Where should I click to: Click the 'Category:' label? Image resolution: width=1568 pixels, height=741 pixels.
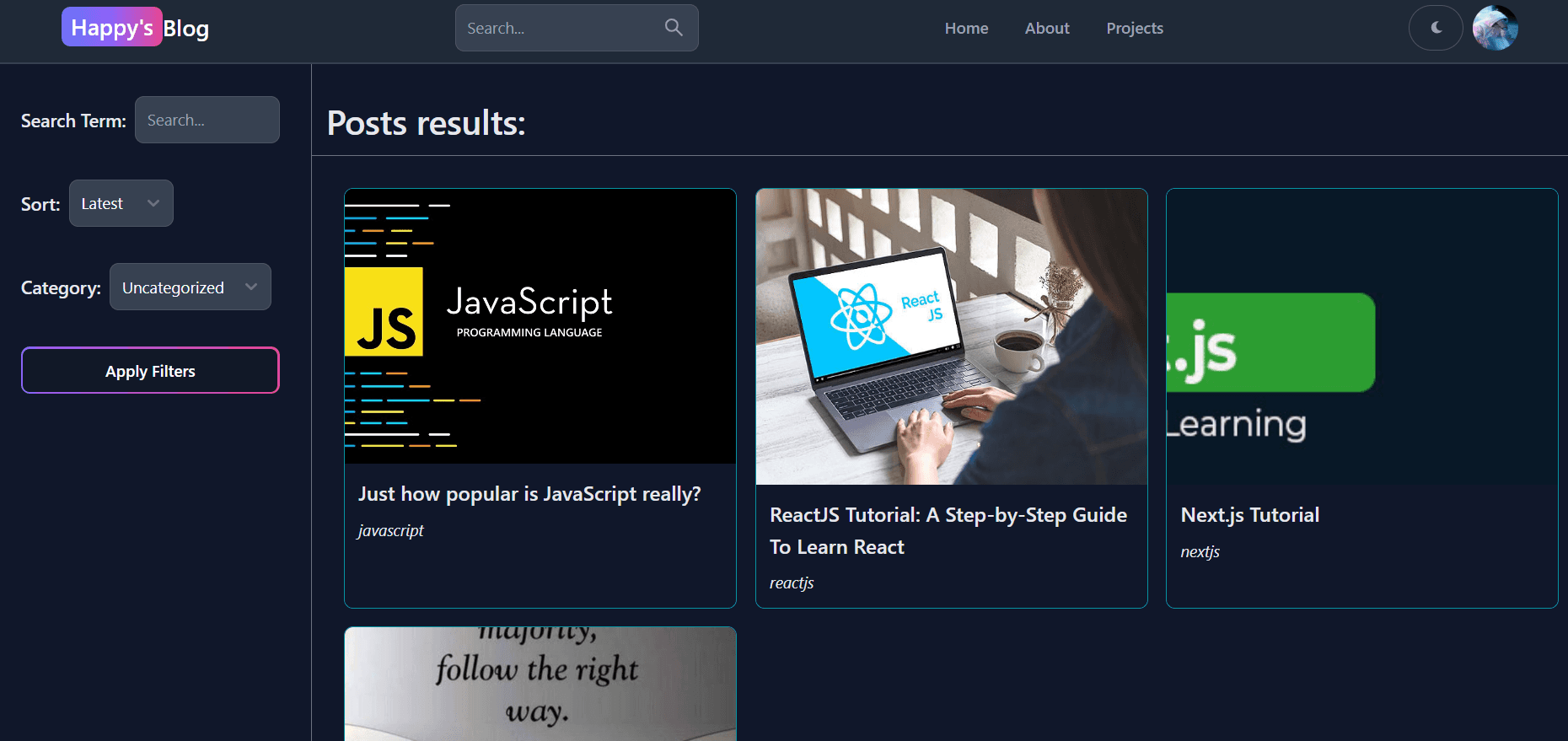click(x=61, y=287)
